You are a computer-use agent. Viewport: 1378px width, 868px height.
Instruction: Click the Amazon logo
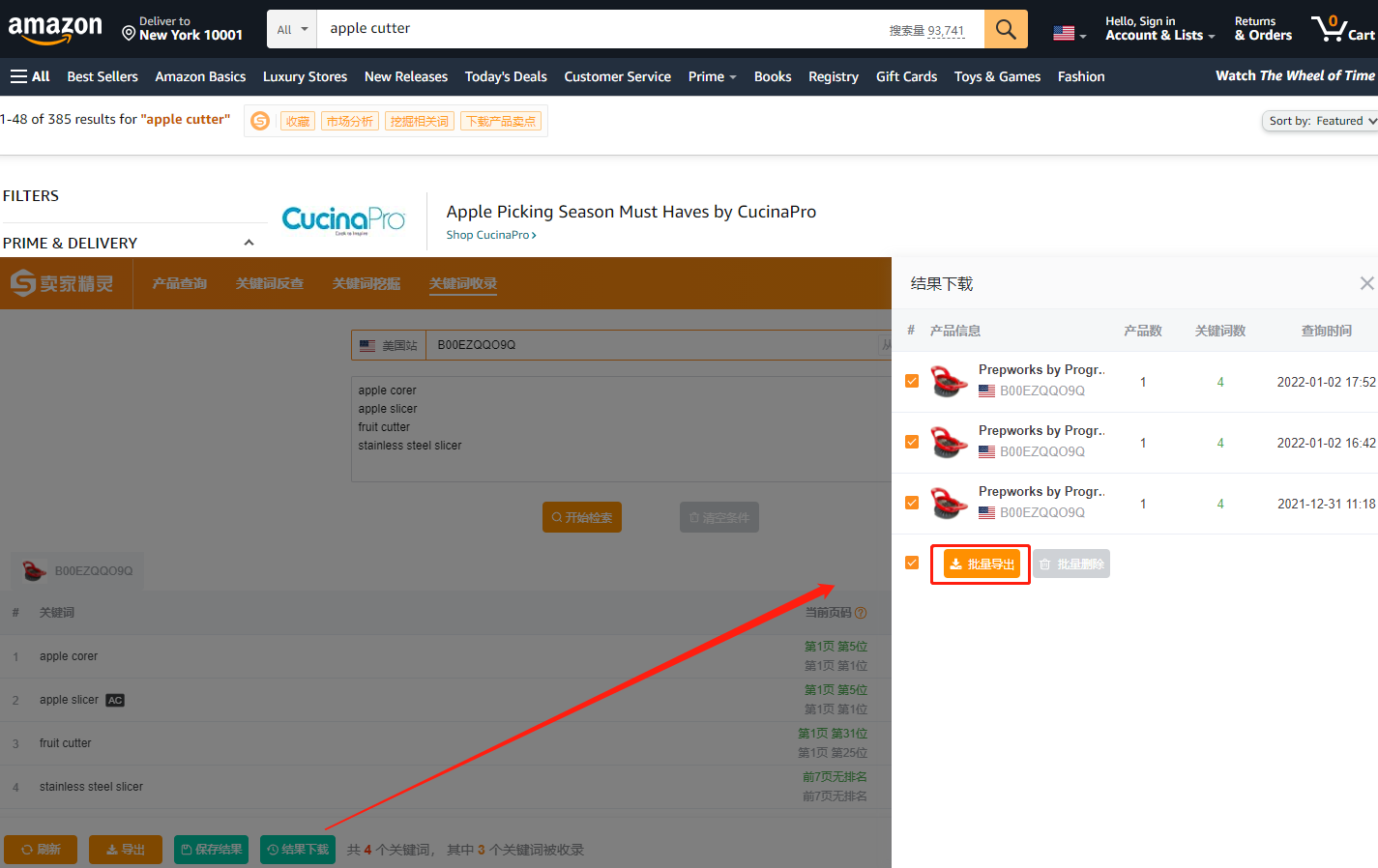coord(55,29)
